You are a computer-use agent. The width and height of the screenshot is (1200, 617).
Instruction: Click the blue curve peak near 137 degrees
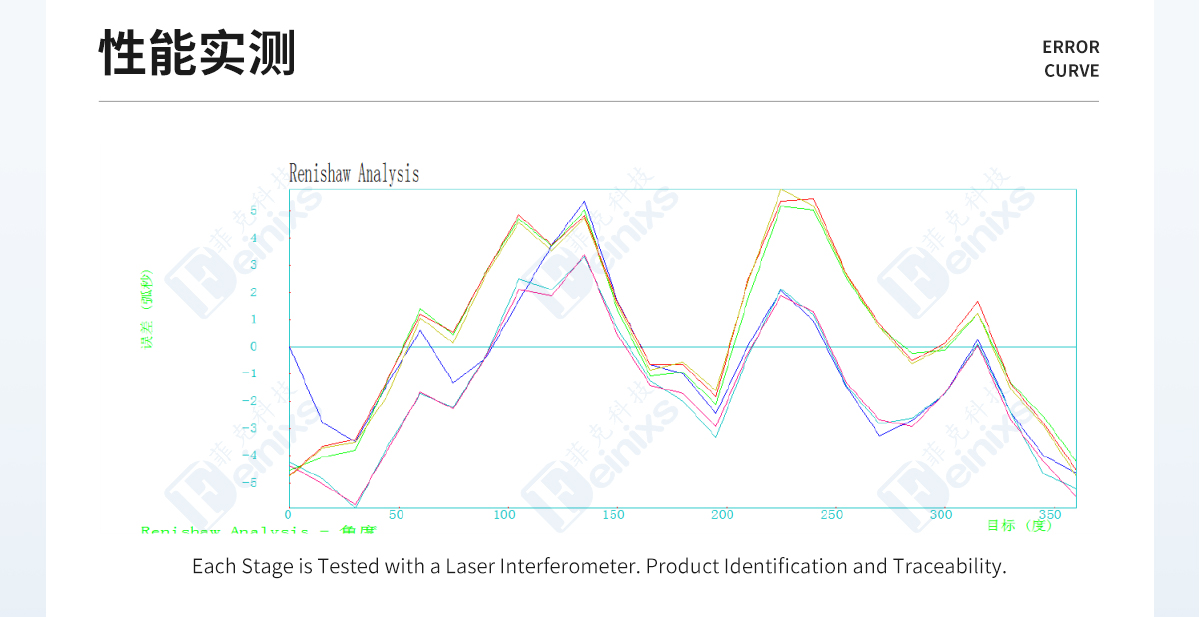585,202
